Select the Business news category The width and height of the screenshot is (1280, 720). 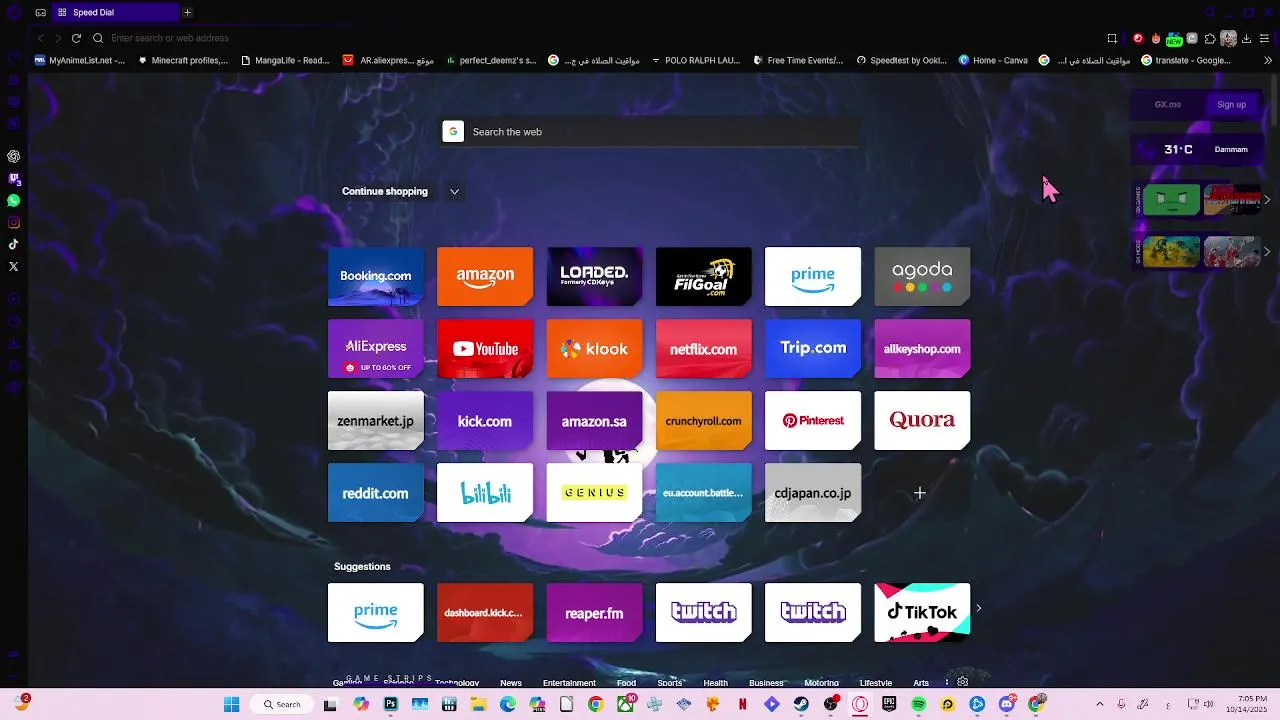click(766, 683)
